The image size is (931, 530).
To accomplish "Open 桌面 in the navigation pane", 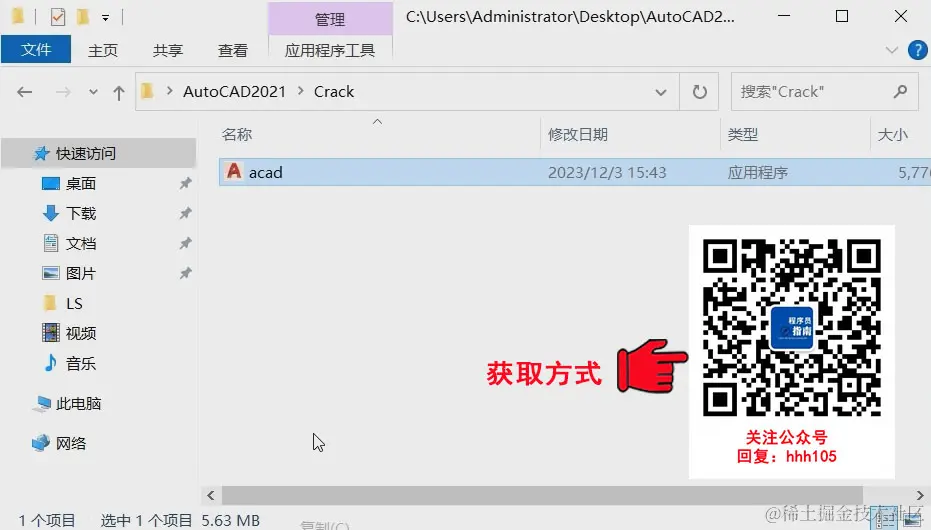I will tap(80, 183).
